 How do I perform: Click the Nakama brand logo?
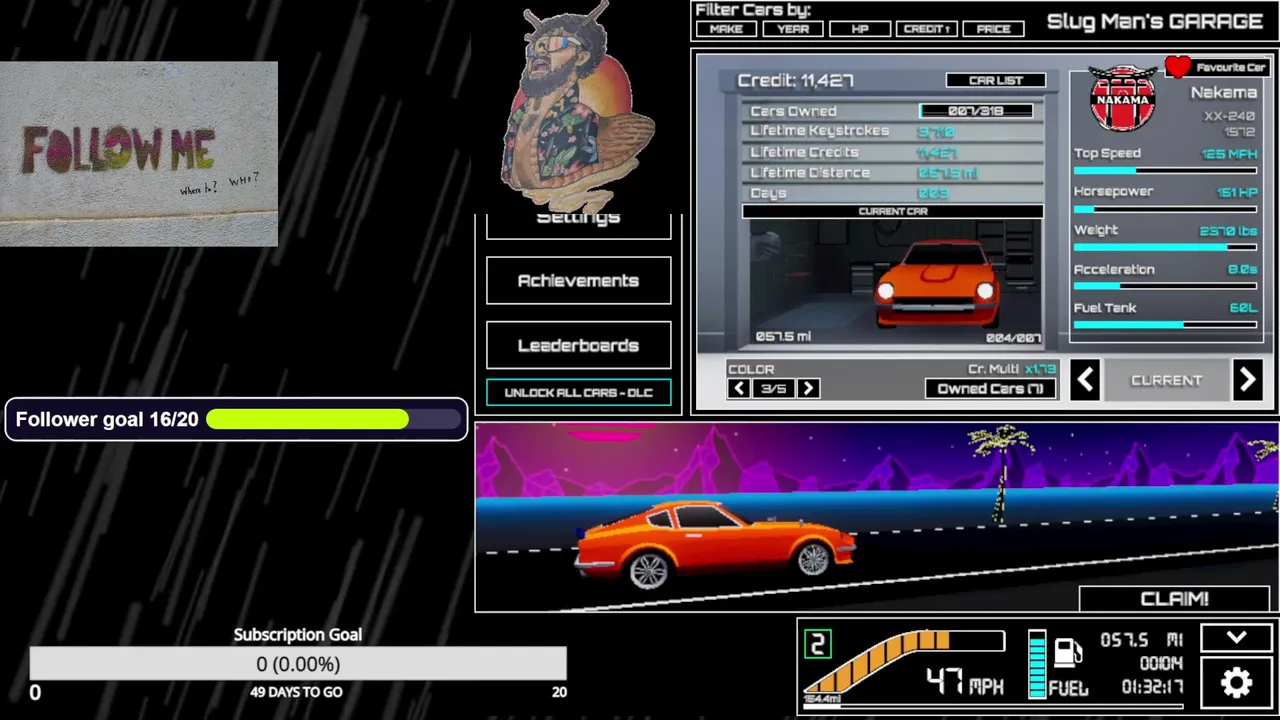pos(1122,98)
